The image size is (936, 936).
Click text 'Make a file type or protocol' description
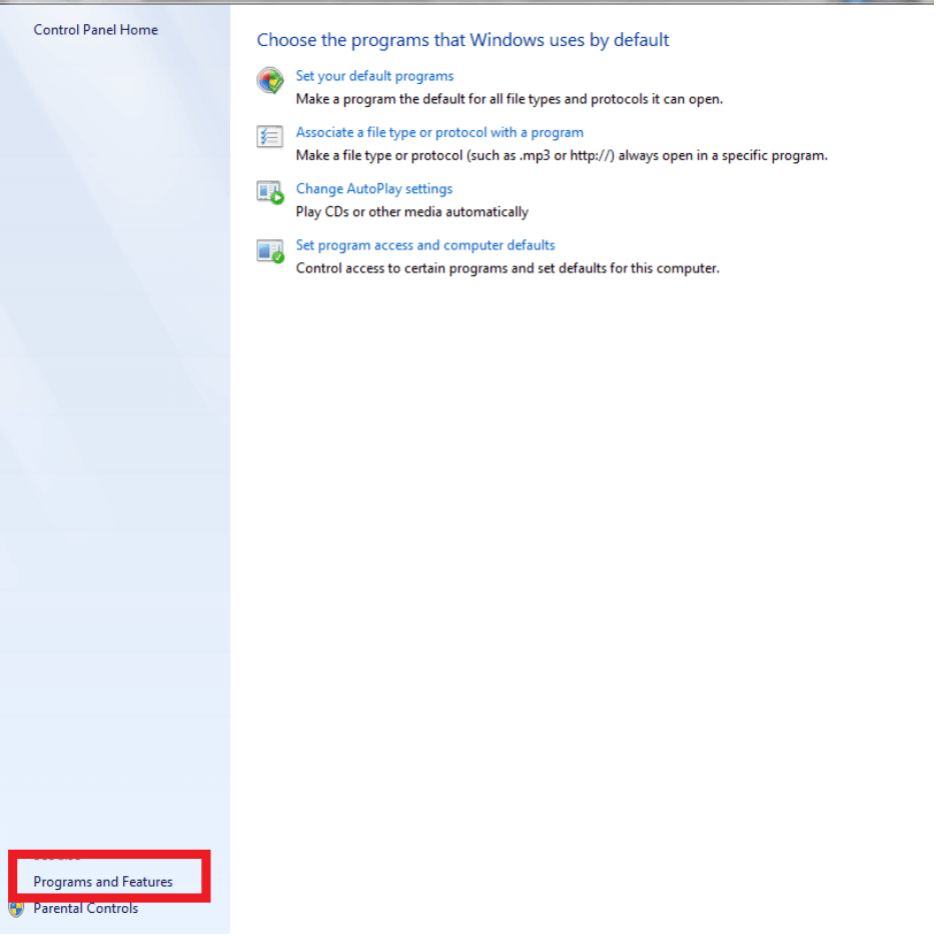pyautogui.click(x=562, y=155)
